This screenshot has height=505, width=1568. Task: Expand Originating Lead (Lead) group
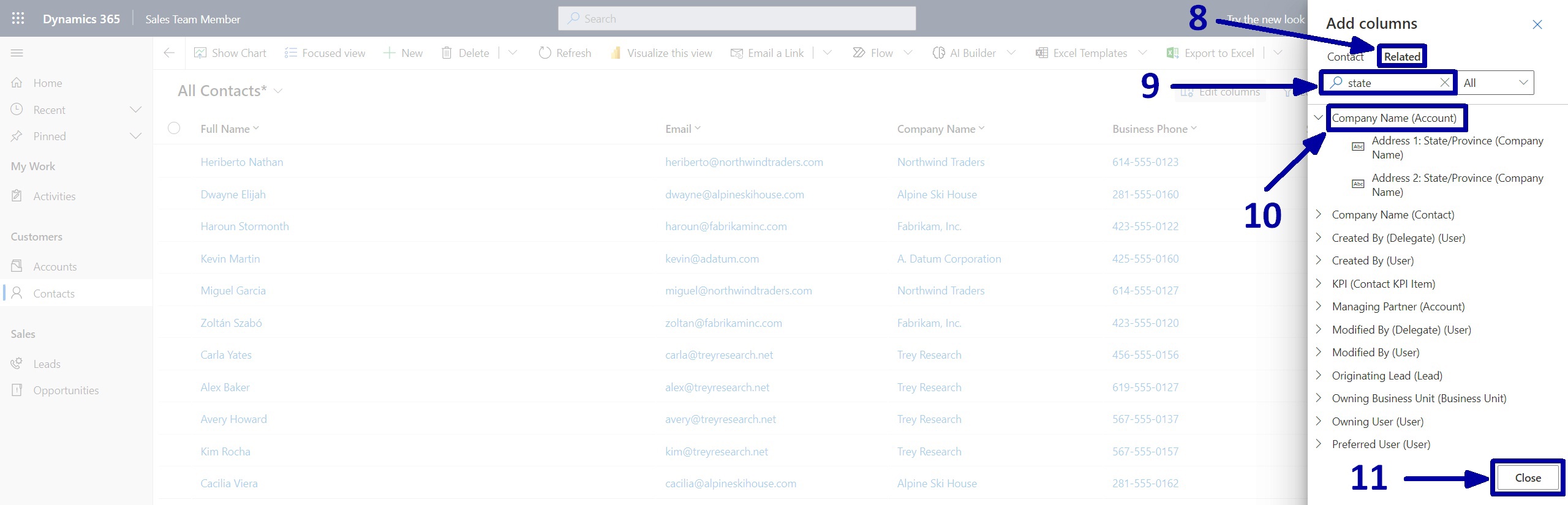click(1318, 375)
